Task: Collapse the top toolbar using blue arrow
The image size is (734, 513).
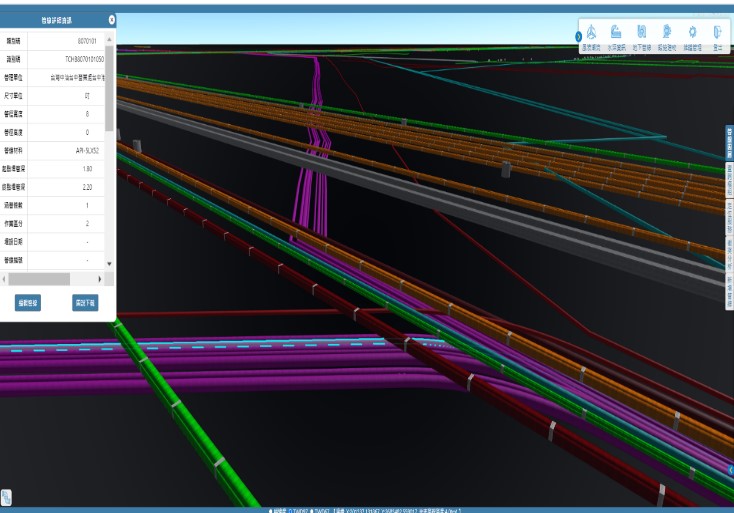Action: pos(579,37)
